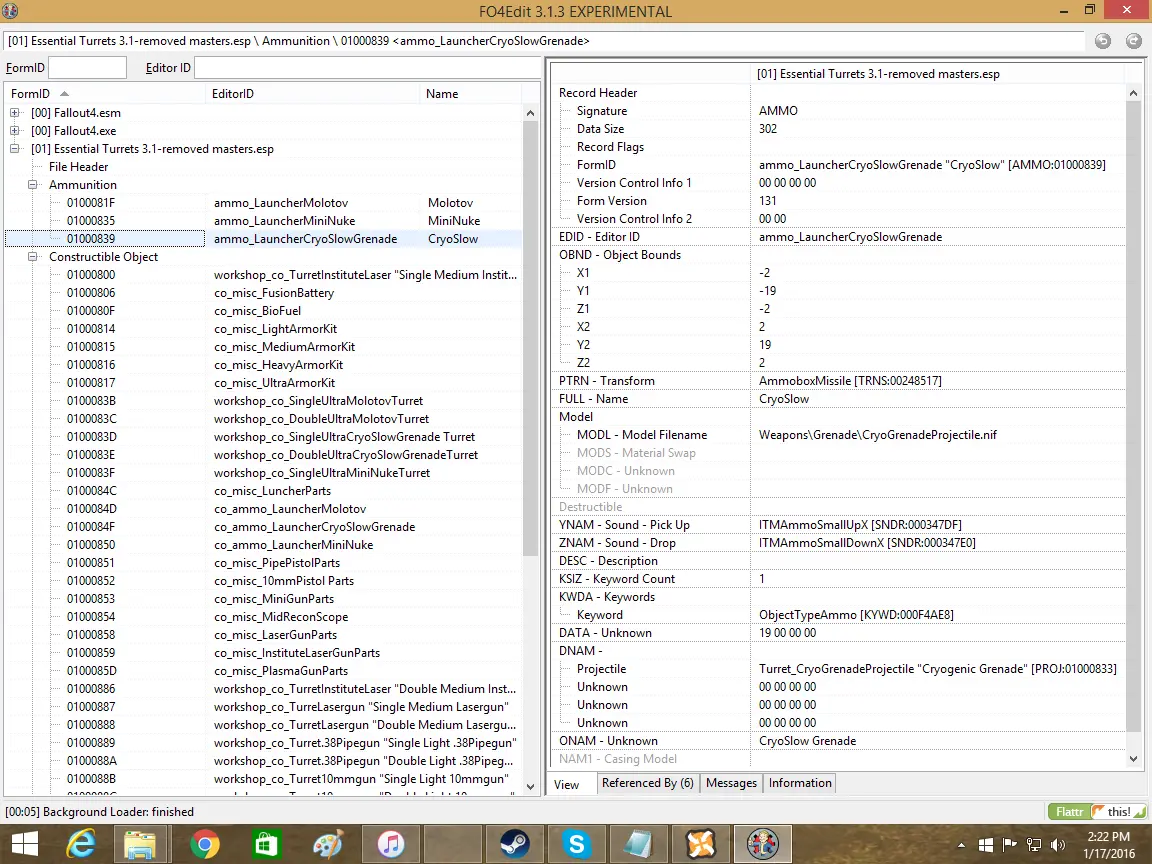Focus the Editor ID search field
The width and height of the screenshot is (1152, 864).
(367, 68)
